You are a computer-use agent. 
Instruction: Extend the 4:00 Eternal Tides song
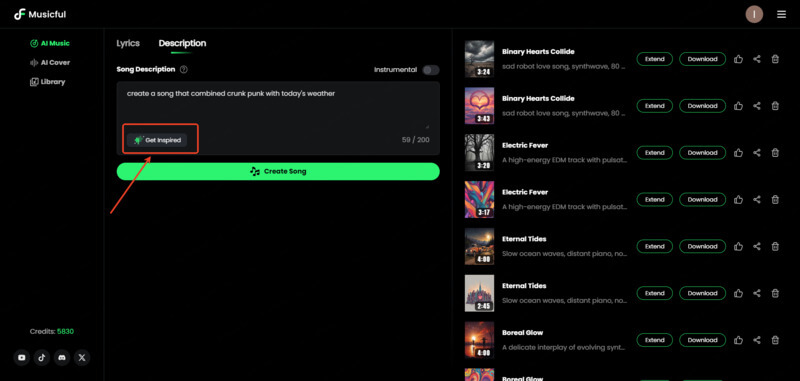[x=655, y=246]
